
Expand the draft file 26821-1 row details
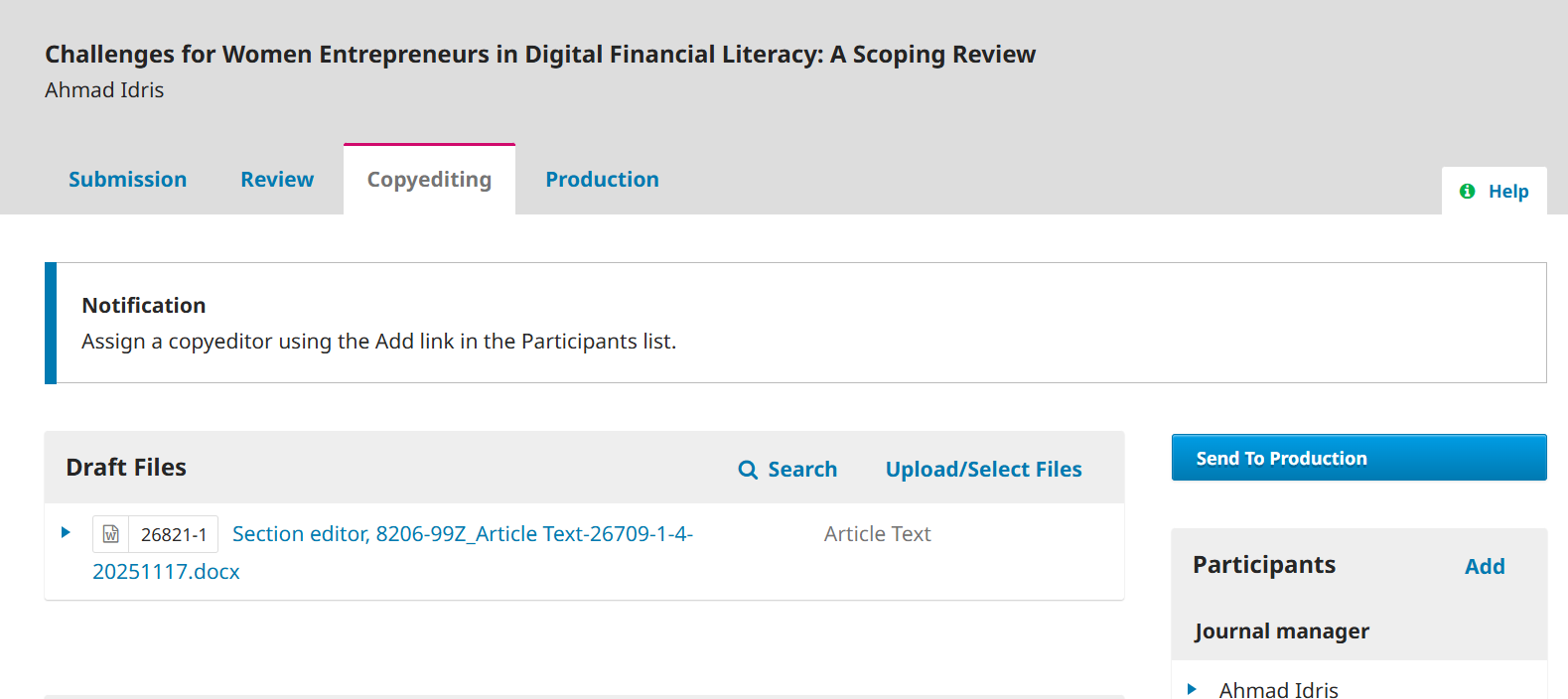coord(66,533)
